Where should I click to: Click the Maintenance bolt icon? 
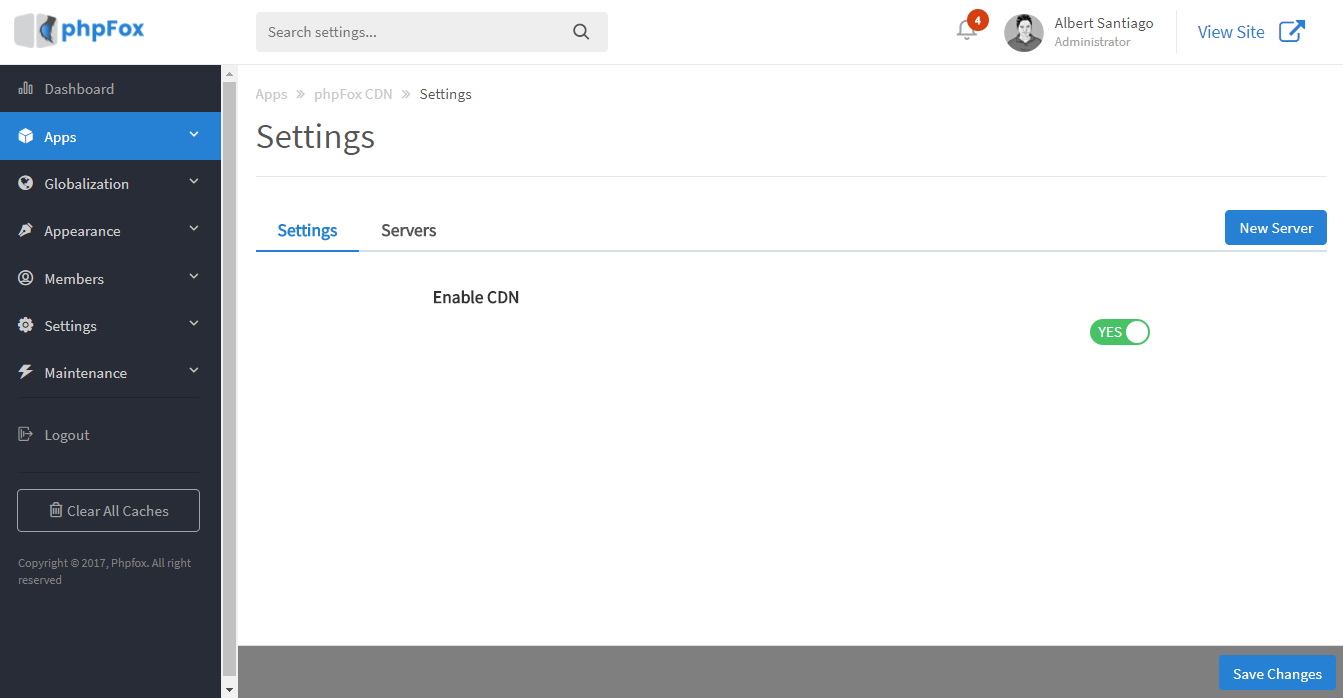point(26,372)
